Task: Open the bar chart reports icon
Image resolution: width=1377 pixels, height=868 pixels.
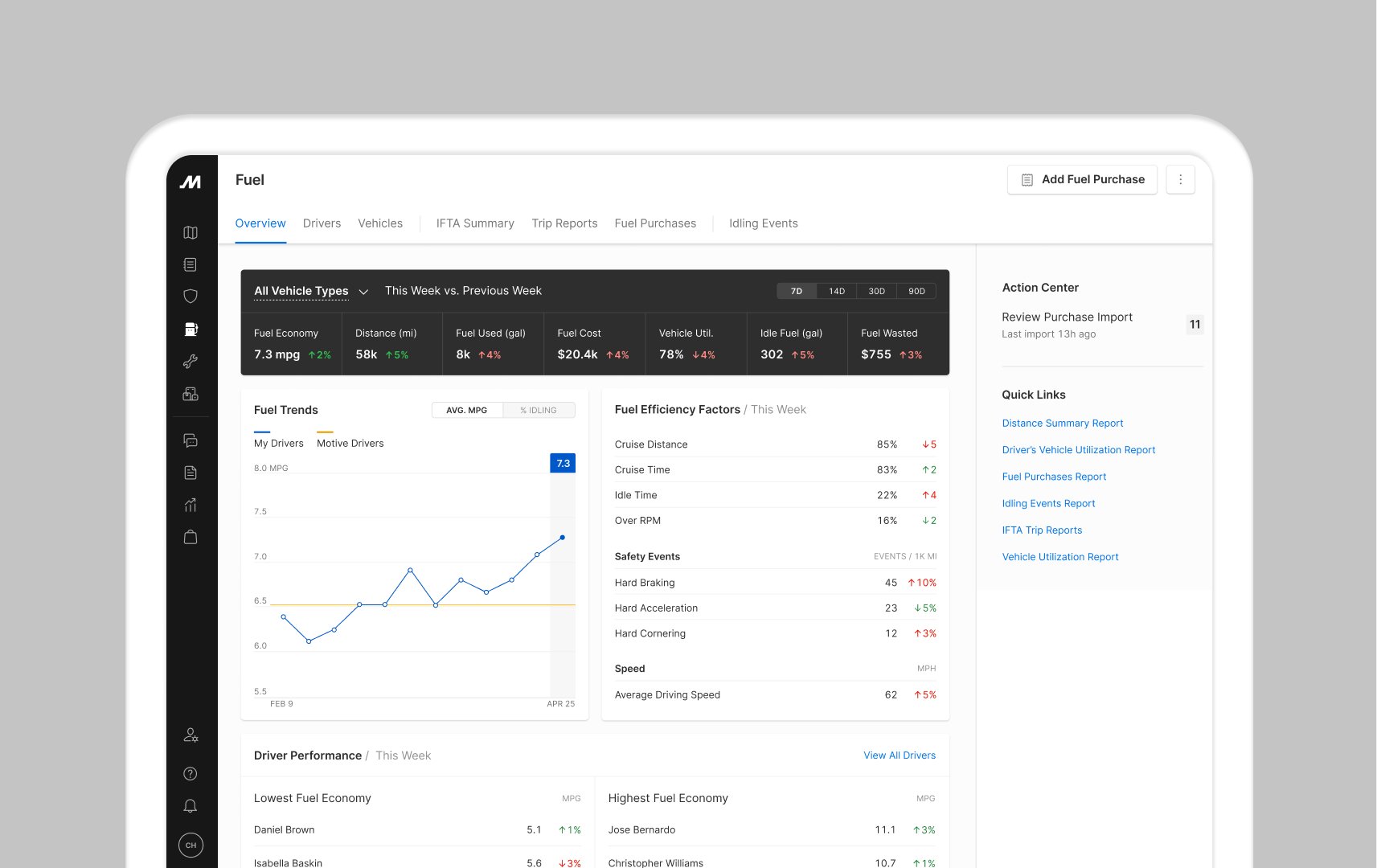Action: 191,505
